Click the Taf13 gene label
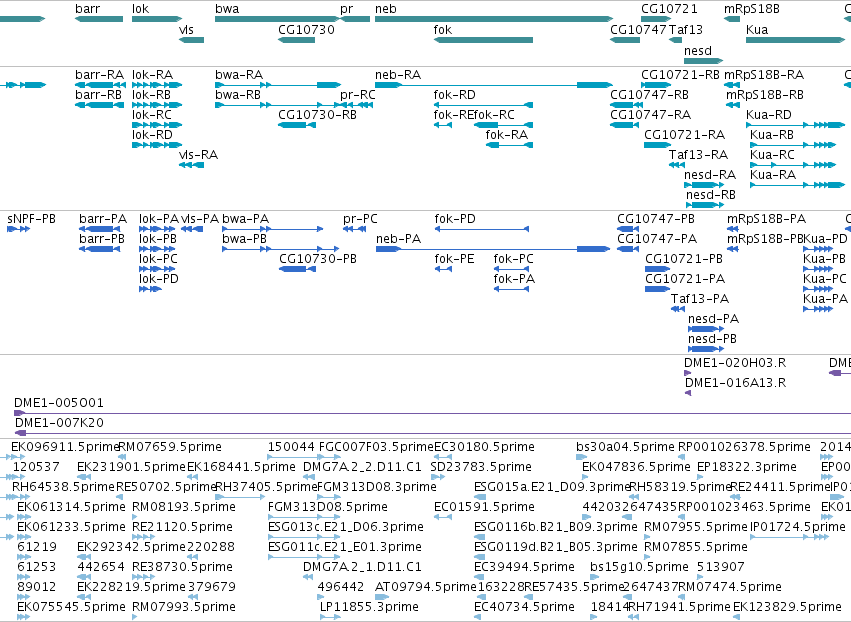 click(686, 30)
